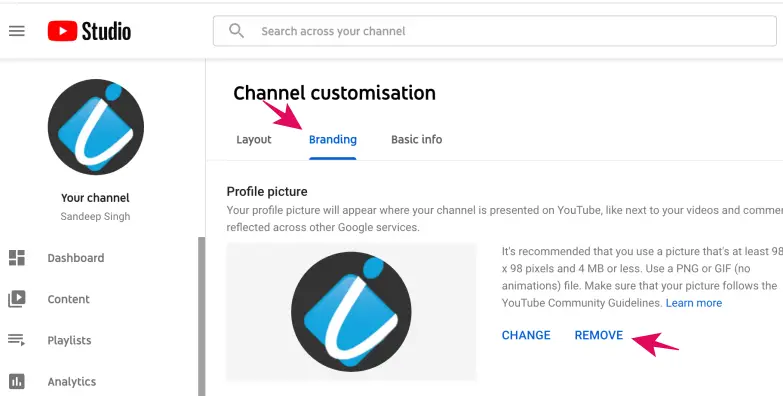Click the Playlists list icon

click(16, 340)
